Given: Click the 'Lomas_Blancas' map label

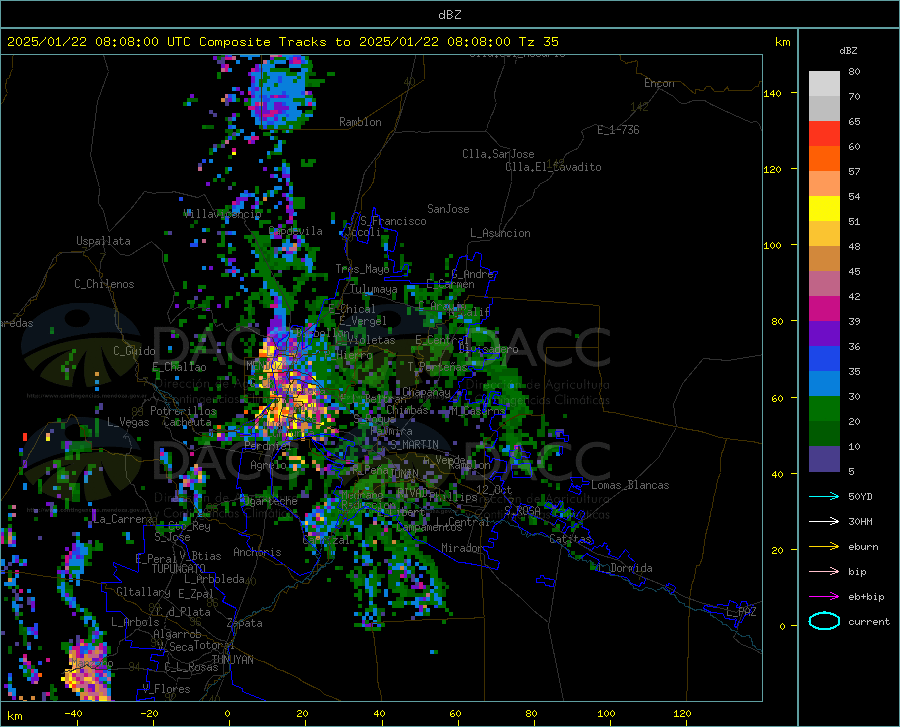Looking at the screenshot, I should 630,485.
